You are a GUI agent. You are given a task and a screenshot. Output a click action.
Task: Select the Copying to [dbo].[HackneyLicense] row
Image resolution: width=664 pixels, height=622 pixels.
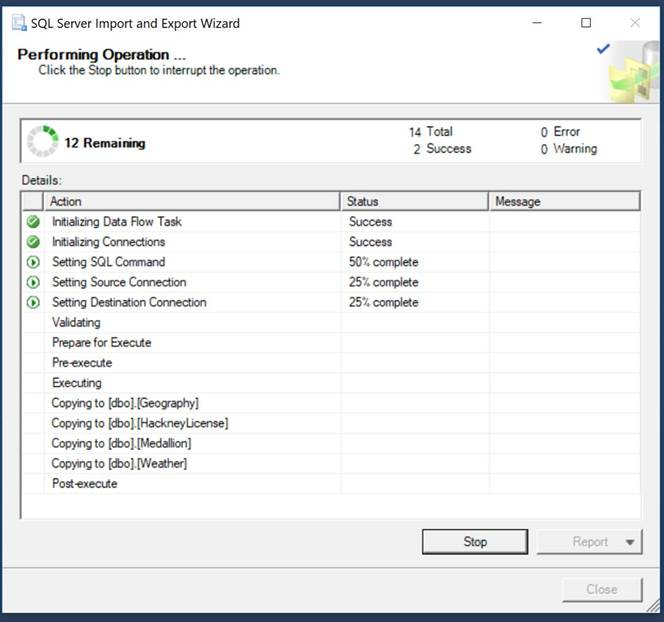140,423
